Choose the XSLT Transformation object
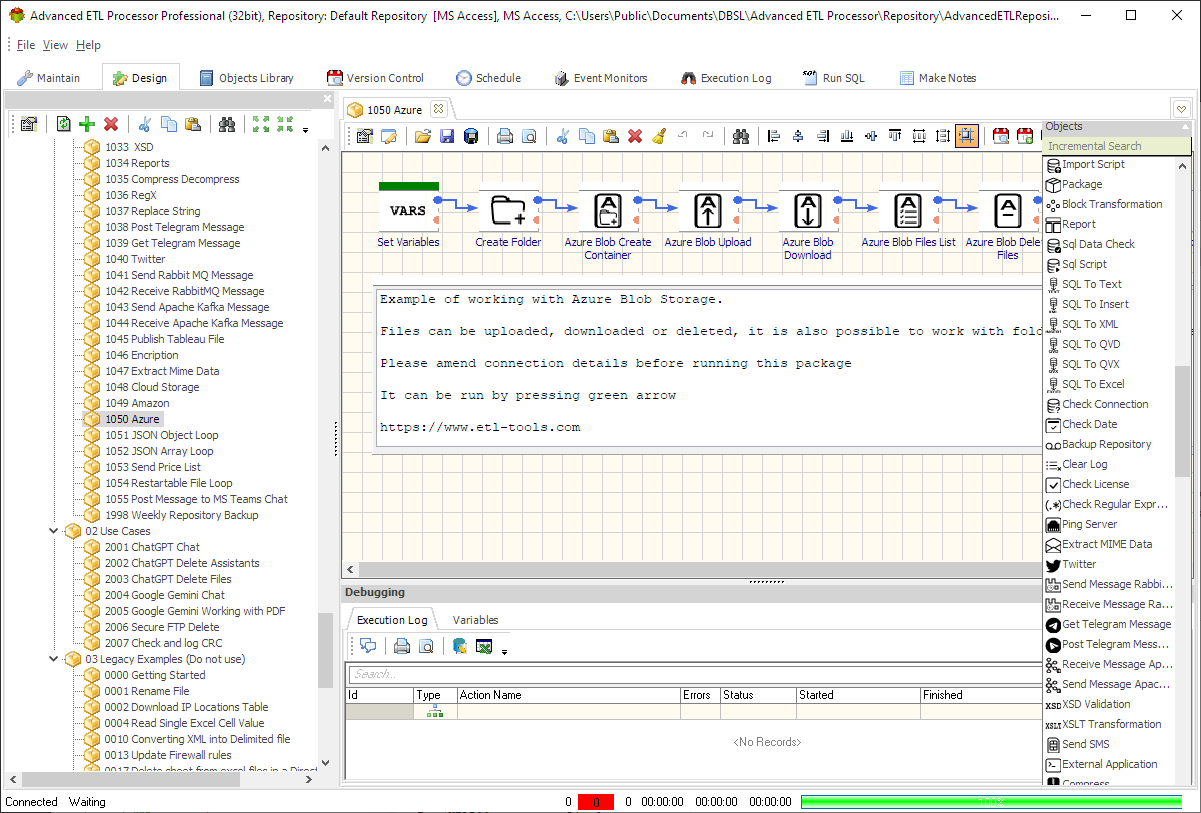The image size is (1201, 813). pyautogui.click(x=1111, y=724)
